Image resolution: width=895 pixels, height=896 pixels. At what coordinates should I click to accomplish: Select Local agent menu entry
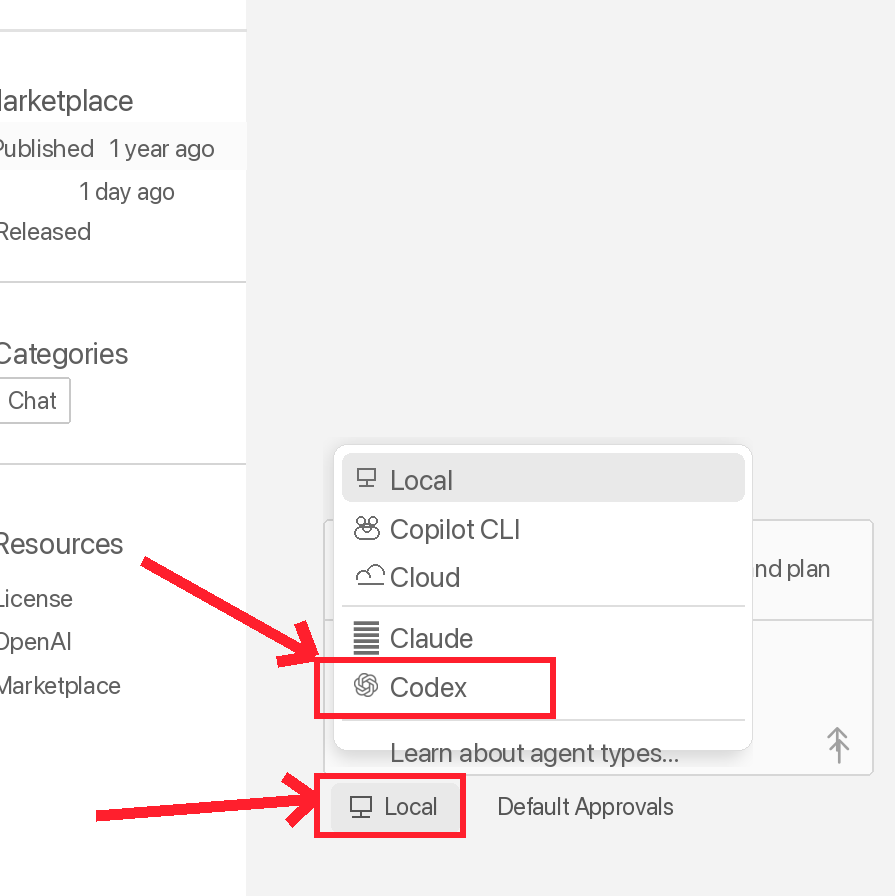(543, 478)
